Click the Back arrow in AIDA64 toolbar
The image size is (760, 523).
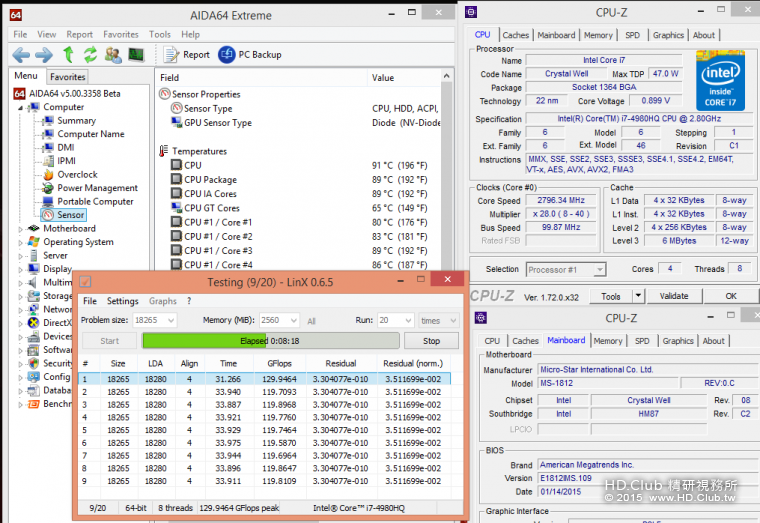[x=20, y=54]
